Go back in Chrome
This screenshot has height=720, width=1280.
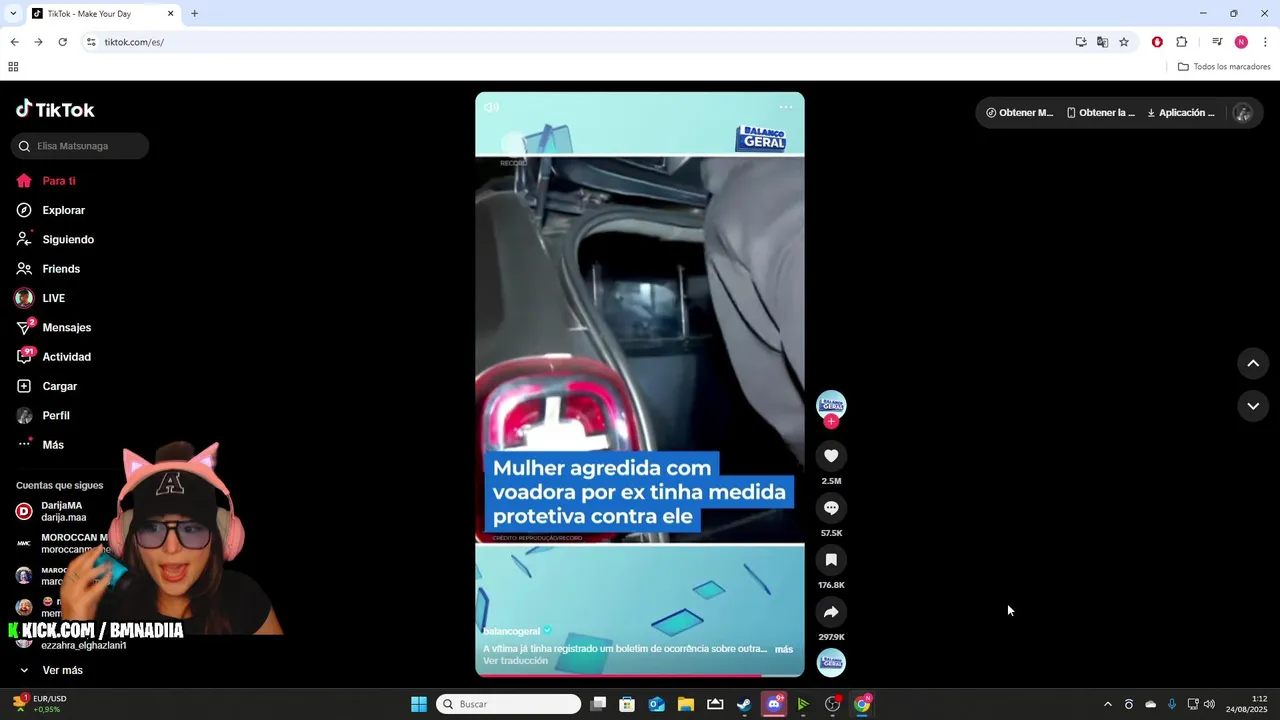(14, 42)
